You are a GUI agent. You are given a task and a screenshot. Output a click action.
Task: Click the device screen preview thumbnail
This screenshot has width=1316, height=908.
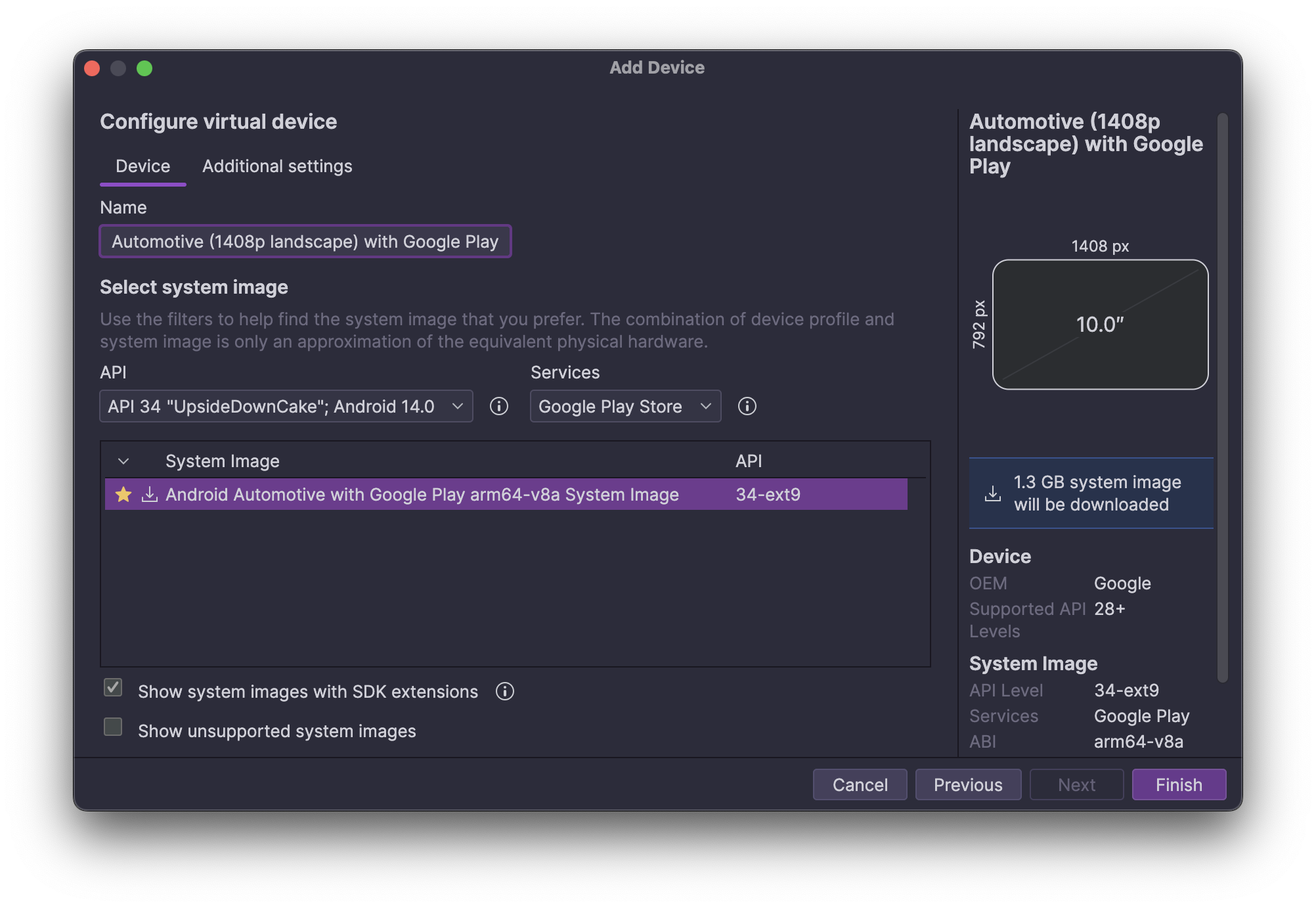point(1100,325)
